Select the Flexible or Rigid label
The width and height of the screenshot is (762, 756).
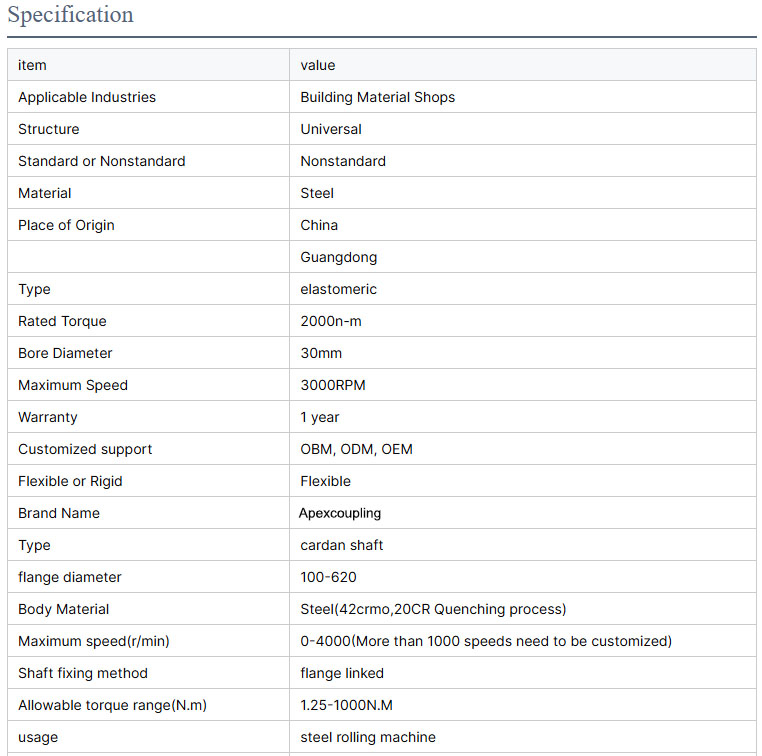pyautogui.click(x=70, y=481)
